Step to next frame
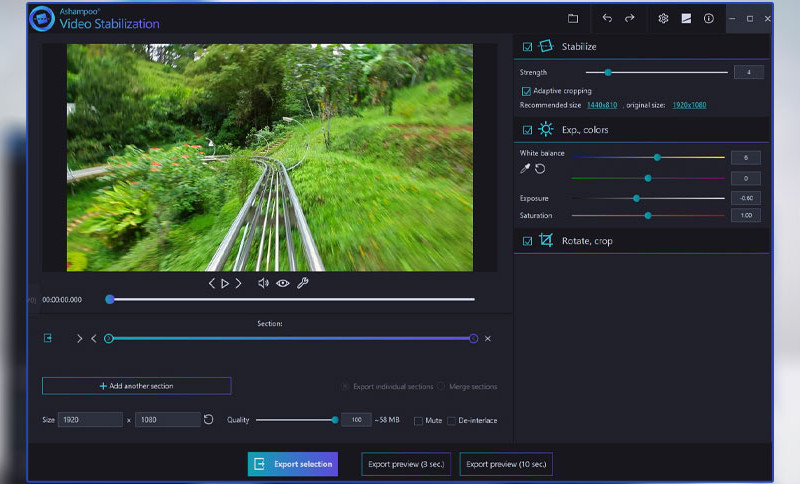Viewport: 800px width, 484px height. pos(238,283)
